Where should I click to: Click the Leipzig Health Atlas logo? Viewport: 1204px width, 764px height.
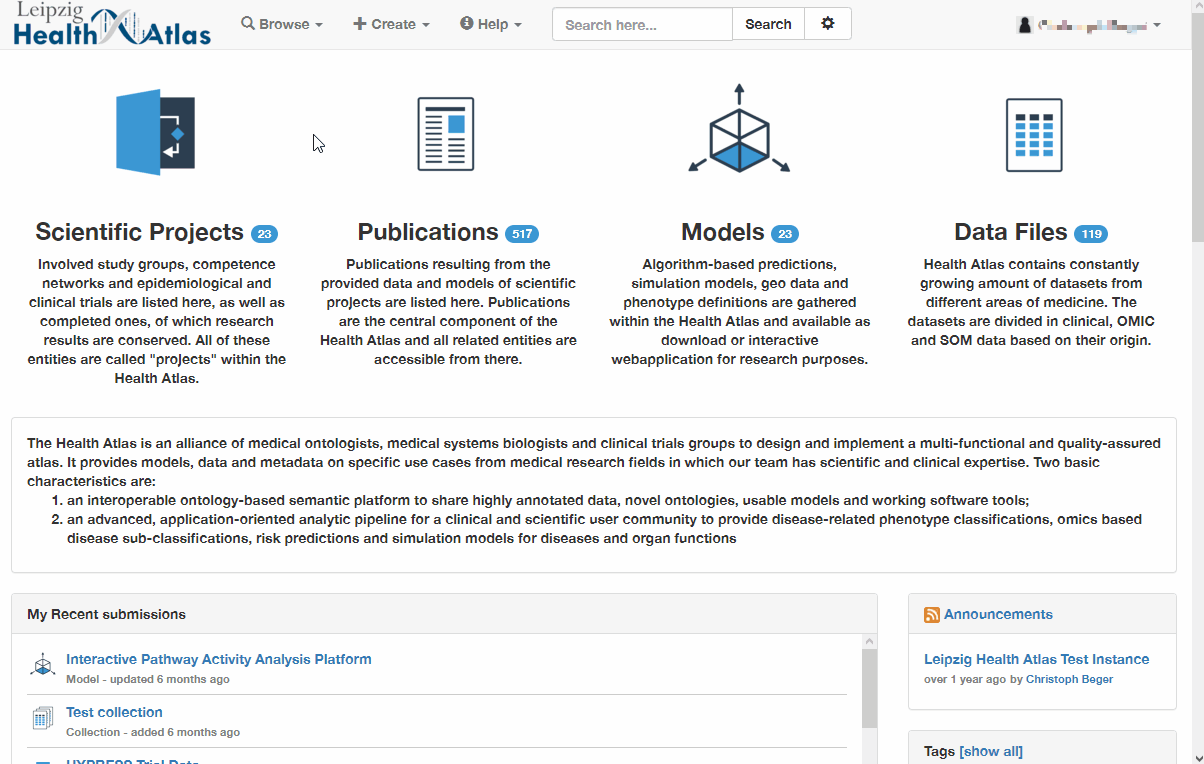tap(112, 25)
